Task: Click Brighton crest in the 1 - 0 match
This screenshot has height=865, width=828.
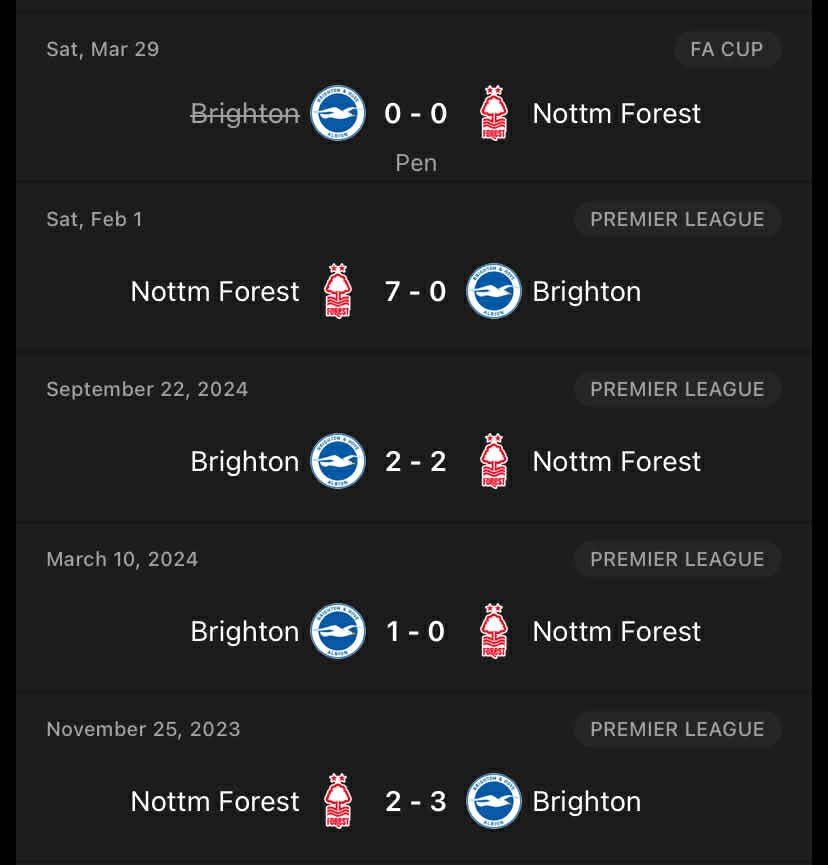Action: [x=337, y=631]
